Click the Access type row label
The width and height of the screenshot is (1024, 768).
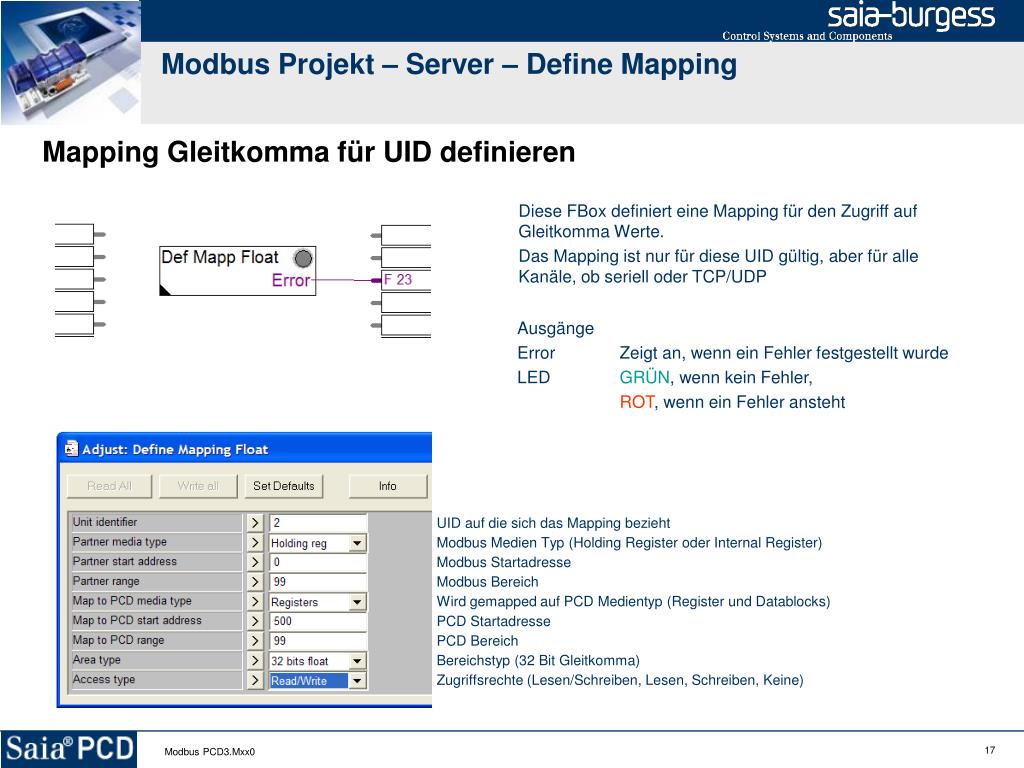155,679
